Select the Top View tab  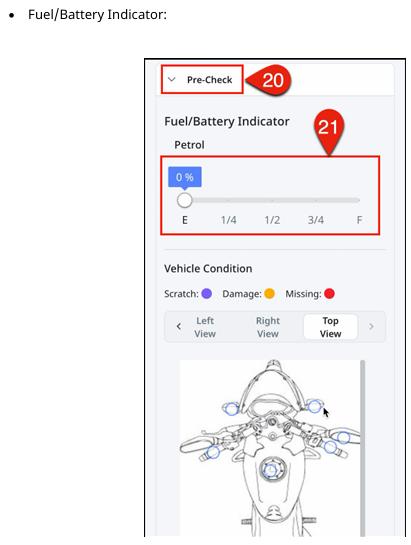(330, 327)
